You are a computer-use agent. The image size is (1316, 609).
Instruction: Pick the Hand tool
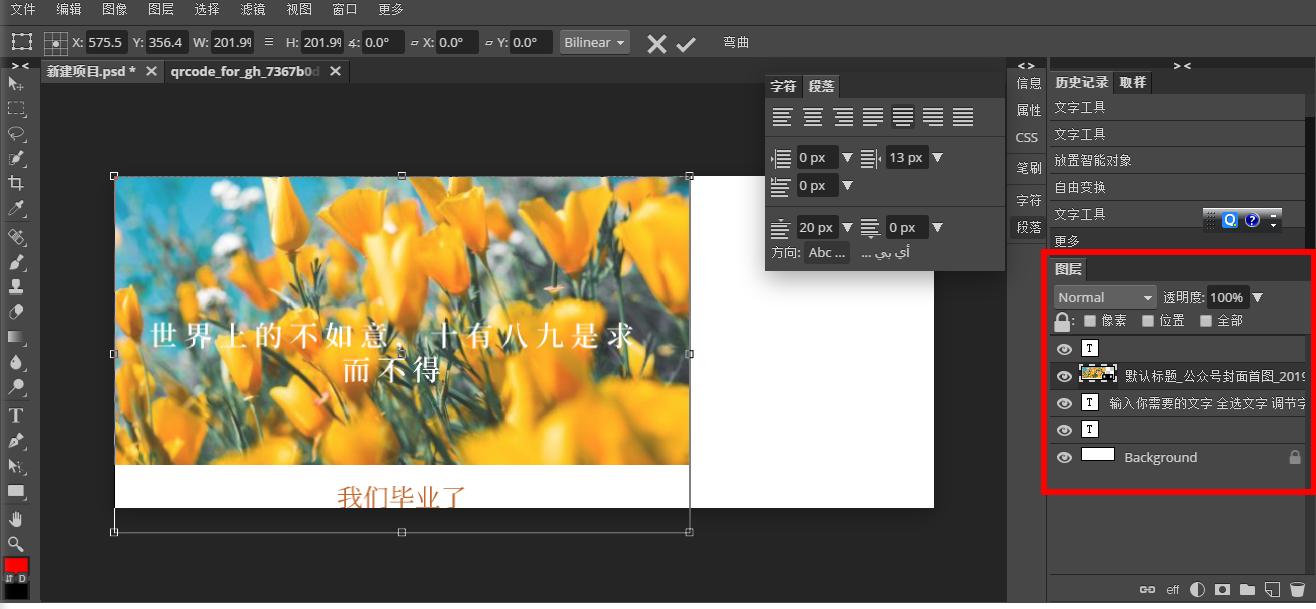click(x=16, y=518)
